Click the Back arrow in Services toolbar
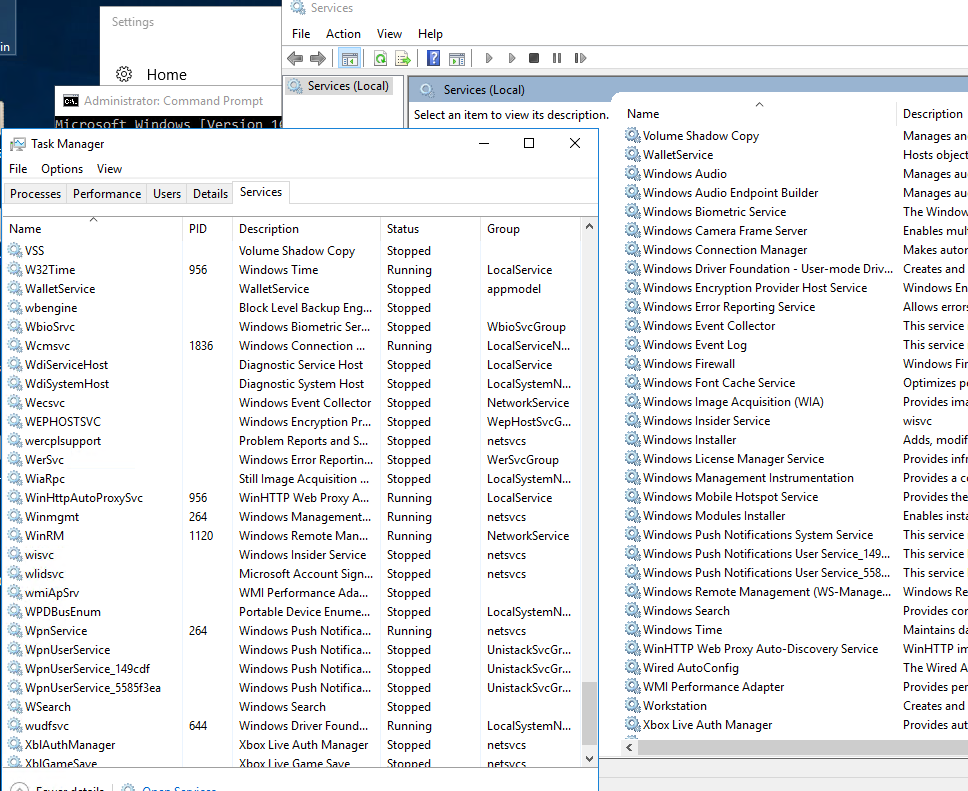 click(296, 59)
